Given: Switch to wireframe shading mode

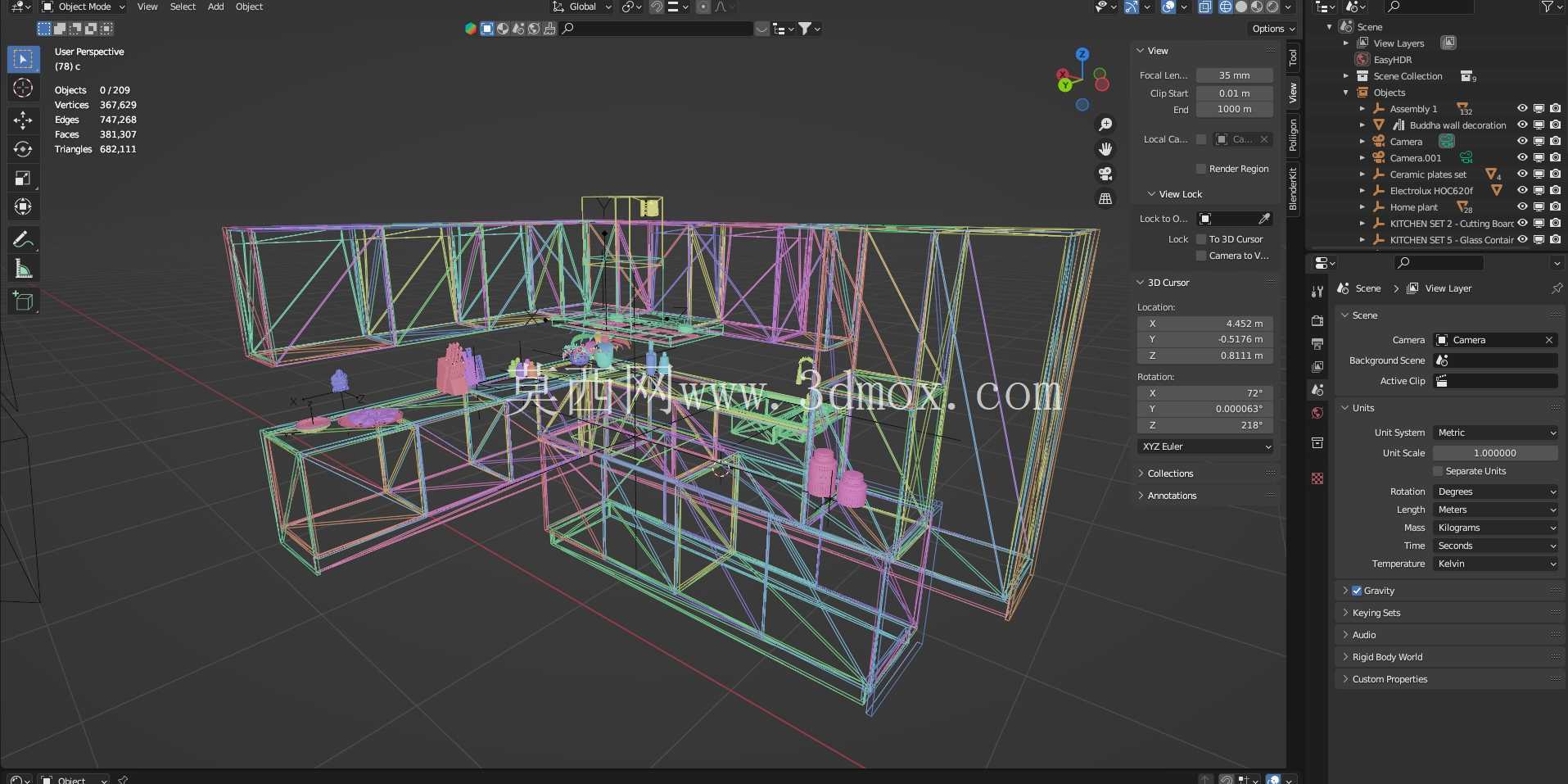Looking at the screenshot, I should click(x=1226, y=7).
